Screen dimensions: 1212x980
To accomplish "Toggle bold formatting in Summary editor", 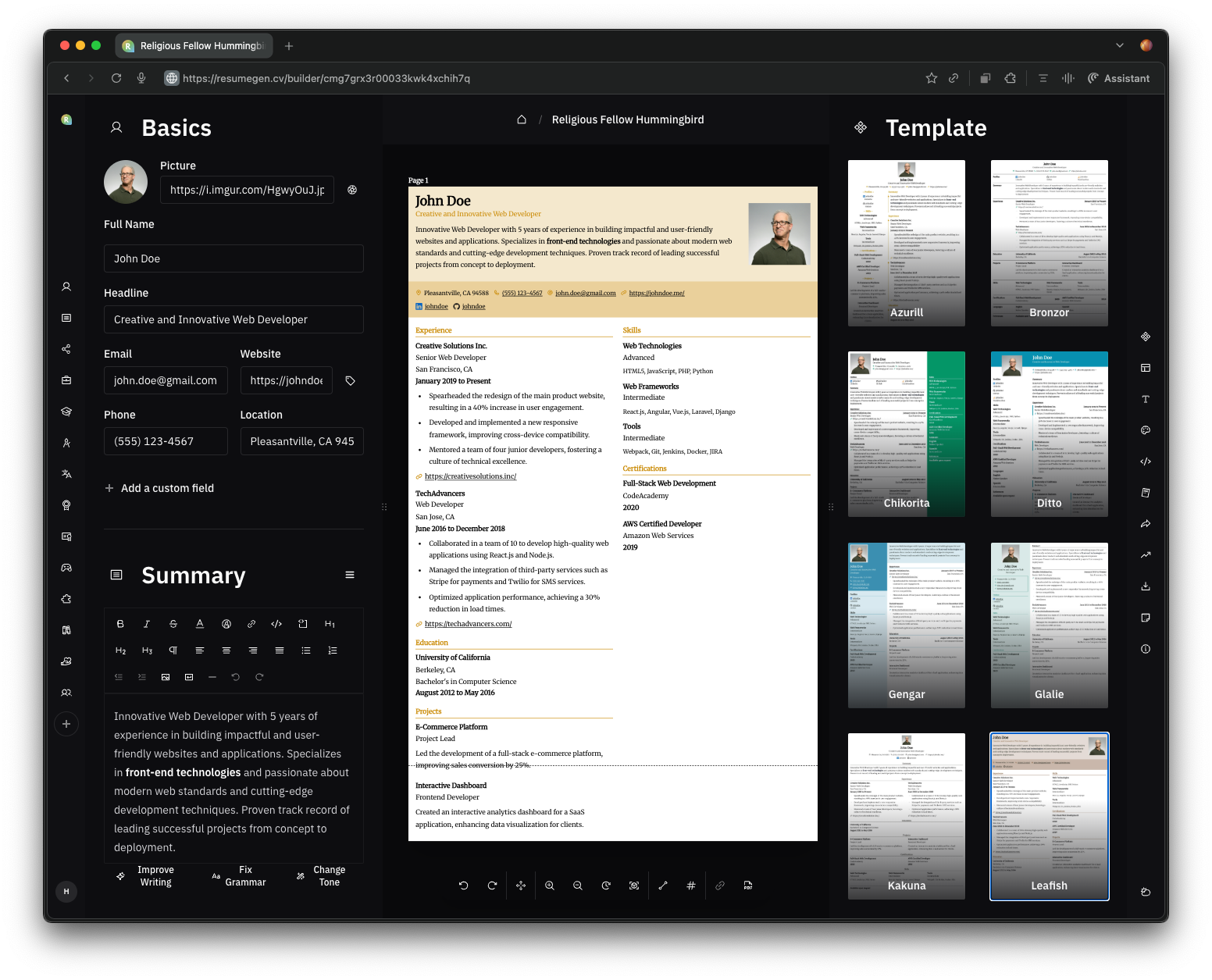I will point(120,624).
